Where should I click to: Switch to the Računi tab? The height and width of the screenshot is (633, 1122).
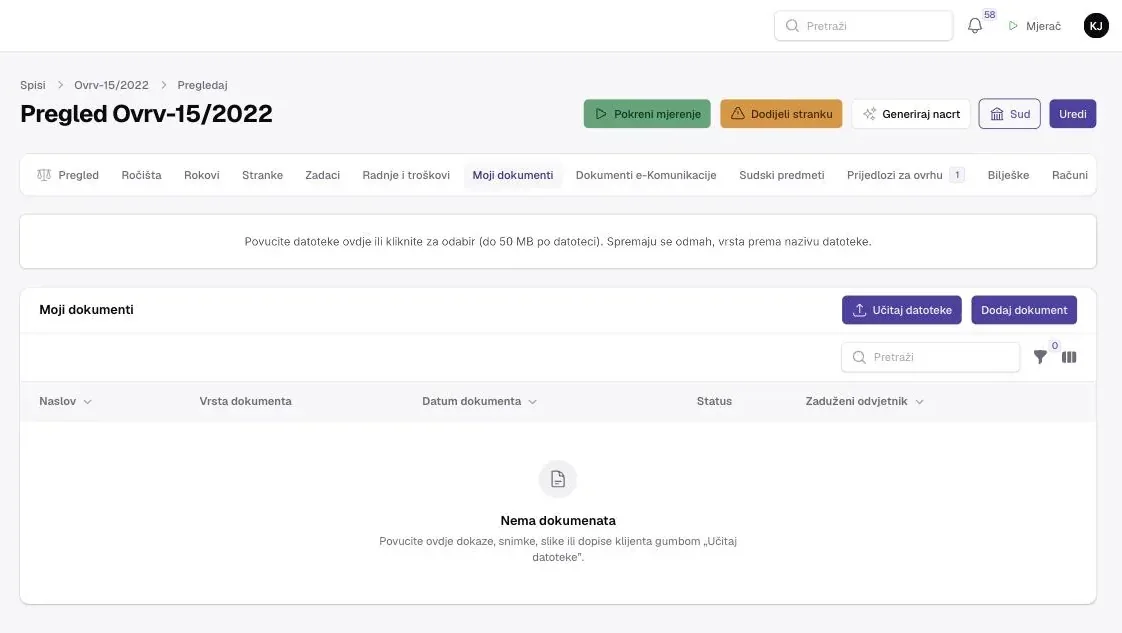[x=1070, y=175]
